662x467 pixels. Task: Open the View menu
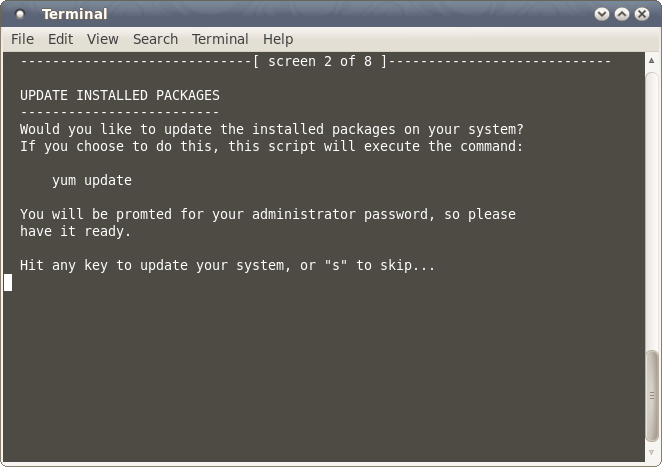102,39
